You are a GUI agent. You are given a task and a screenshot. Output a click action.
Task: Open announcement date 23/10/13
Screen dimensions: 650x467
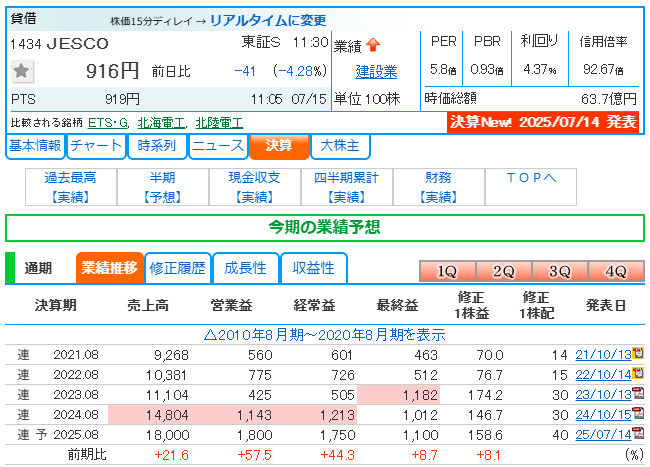pos(603,395)
